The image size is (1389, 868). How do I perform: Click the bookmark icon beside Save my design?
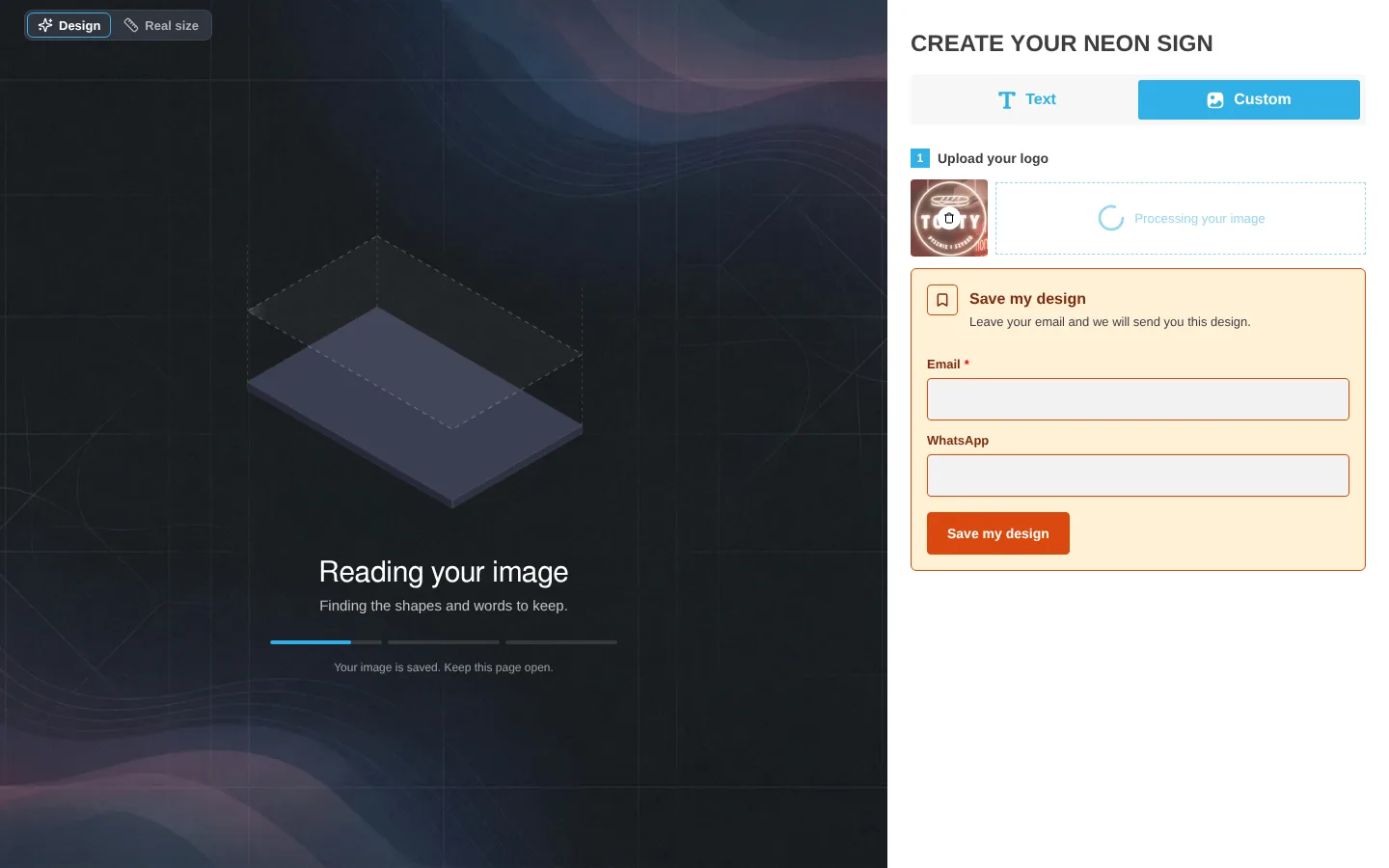[x=942, y=300]
